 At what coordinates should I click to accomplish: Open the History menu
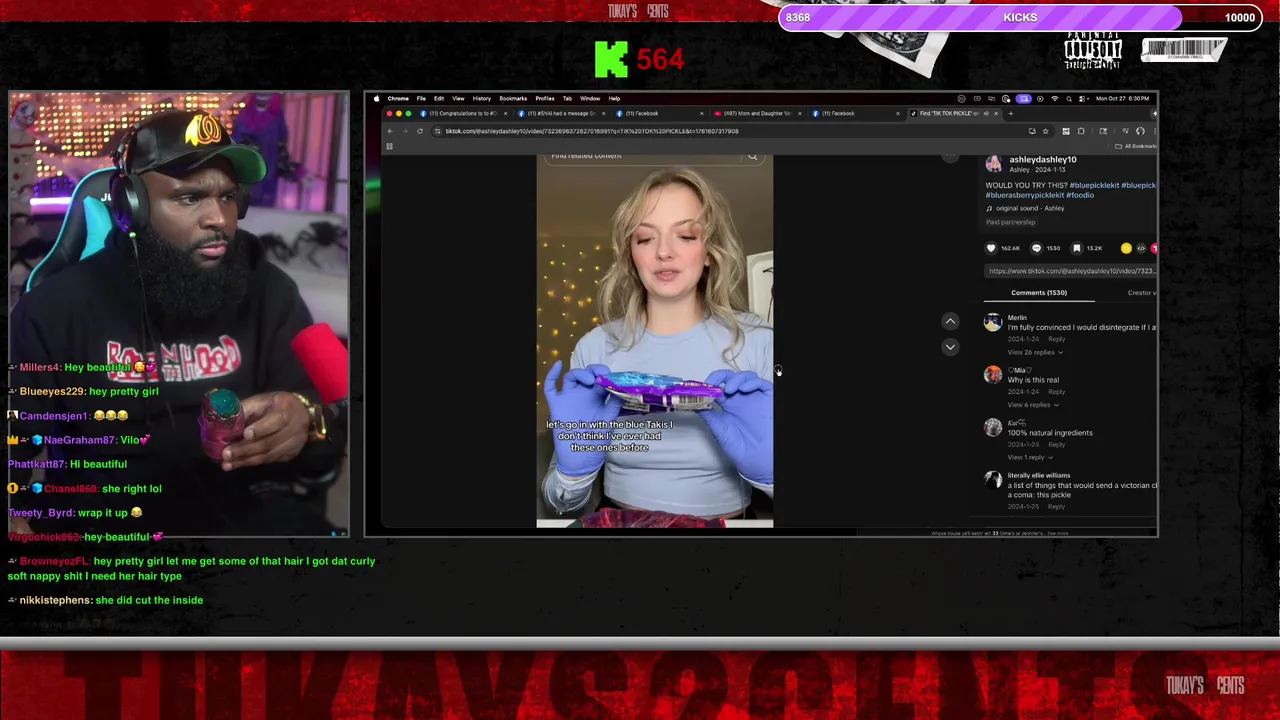[481, 98]
